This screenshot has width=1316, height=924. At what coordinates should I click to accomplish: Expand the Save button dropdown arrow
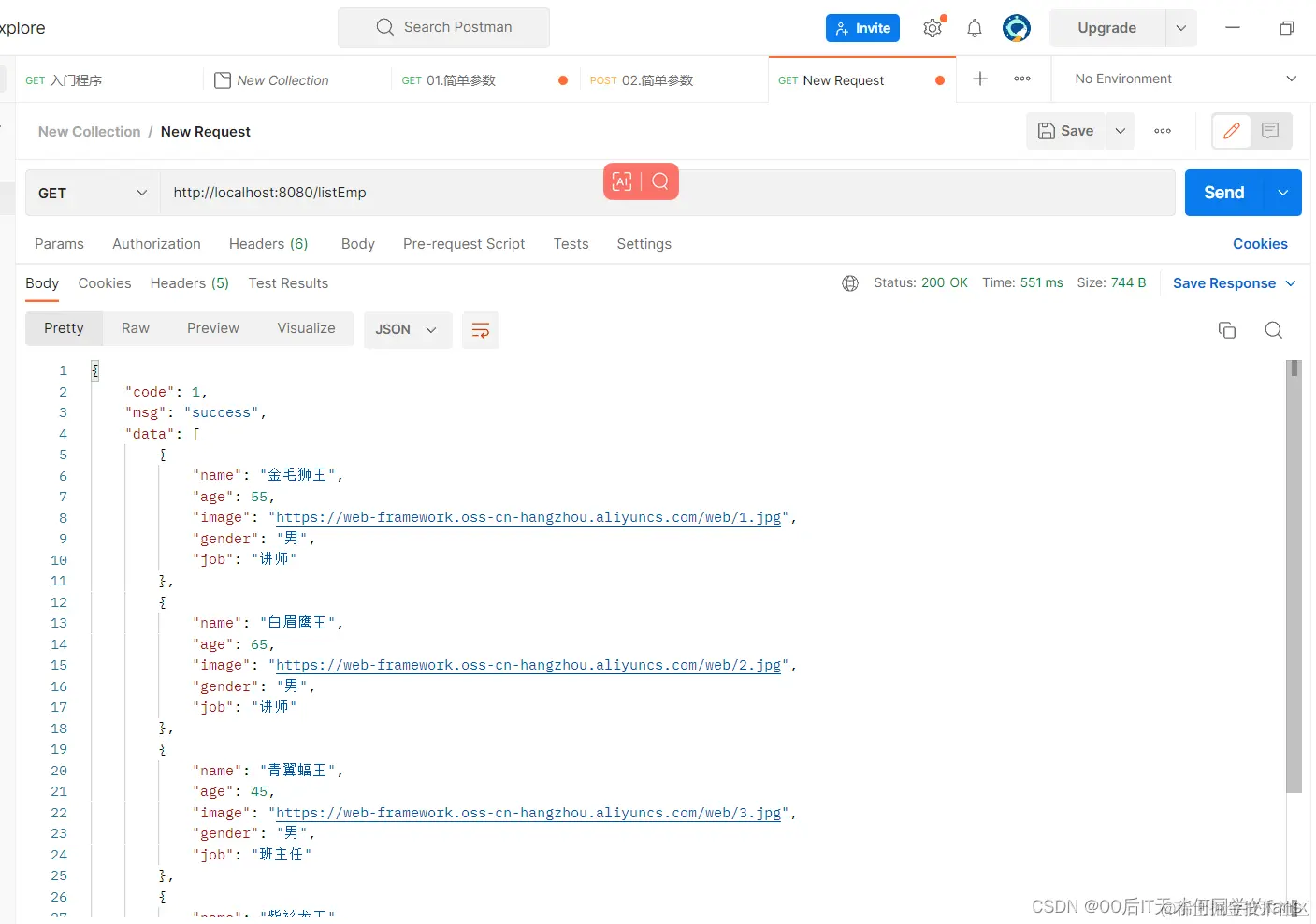(1121, 131)
